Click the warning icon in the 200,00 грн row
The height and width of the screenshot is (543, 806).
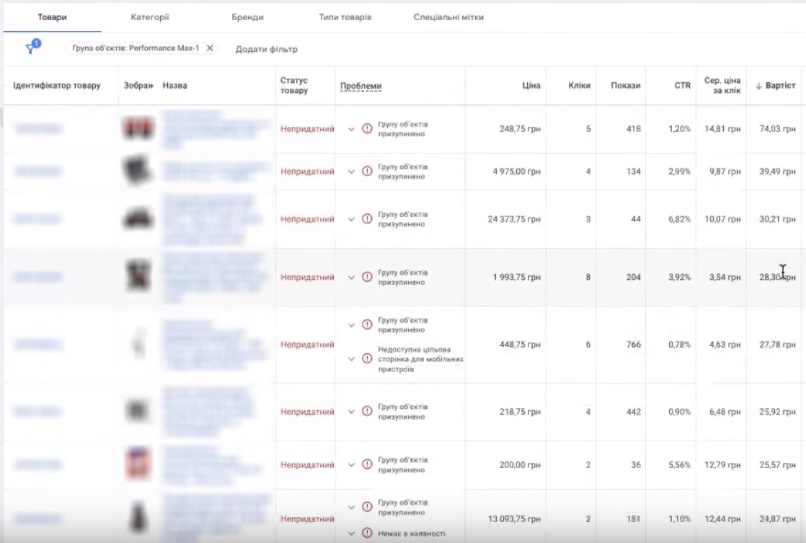(x=367, y=465)
